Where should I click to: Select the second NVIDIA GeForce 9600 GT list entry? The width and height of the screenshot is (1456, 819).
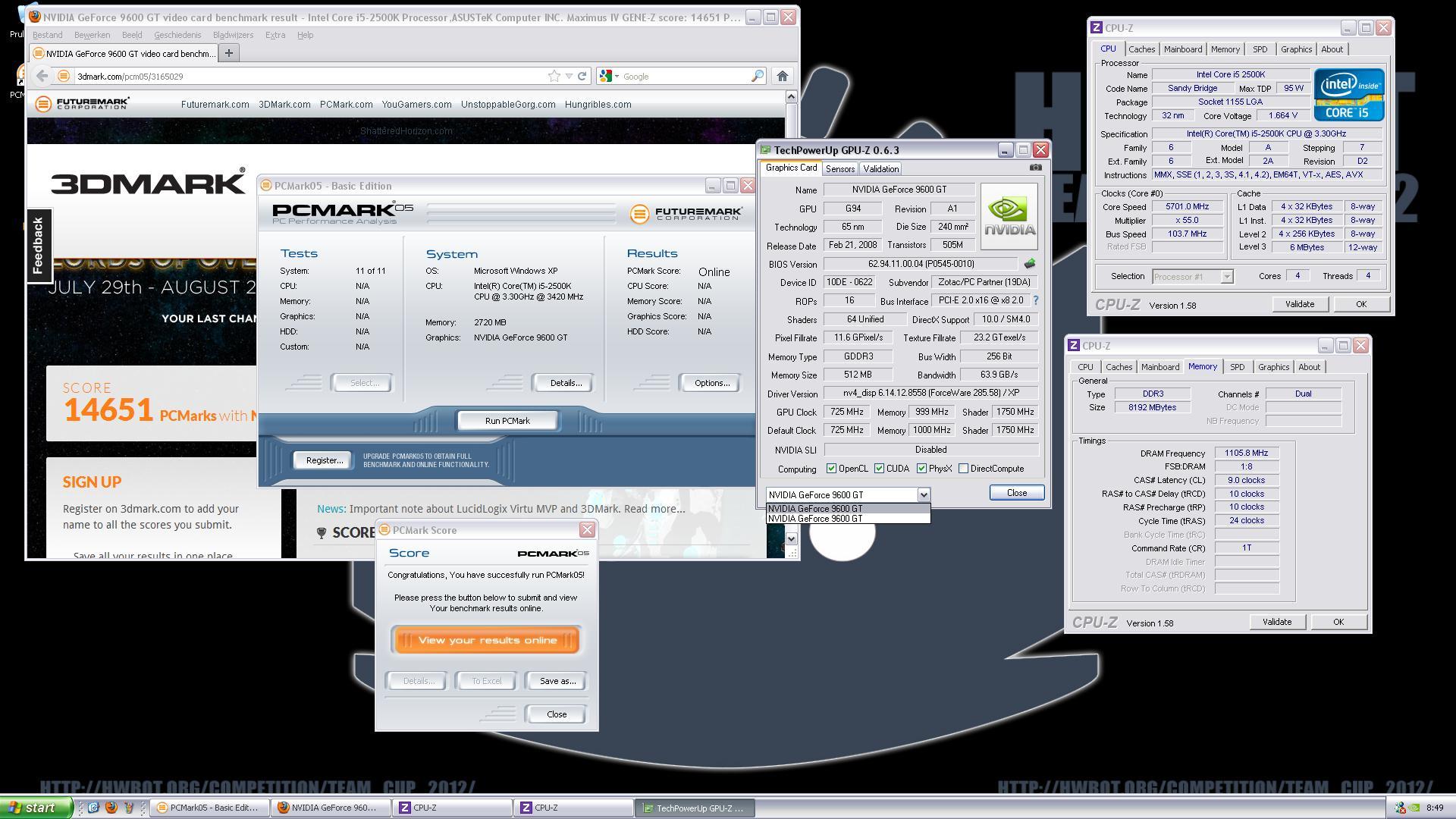(848, 519)
